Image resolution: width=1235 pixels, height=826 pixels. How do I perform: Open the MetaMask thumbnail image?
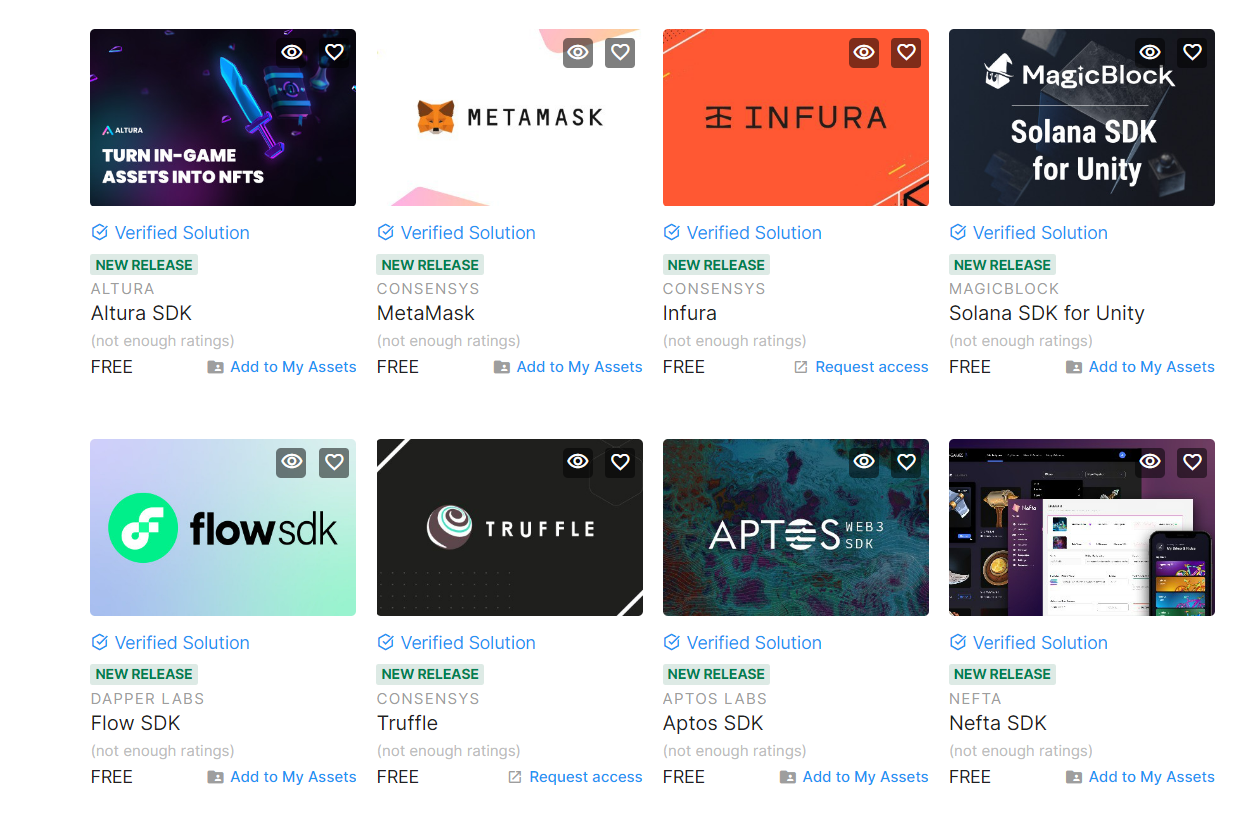(510, 118)
